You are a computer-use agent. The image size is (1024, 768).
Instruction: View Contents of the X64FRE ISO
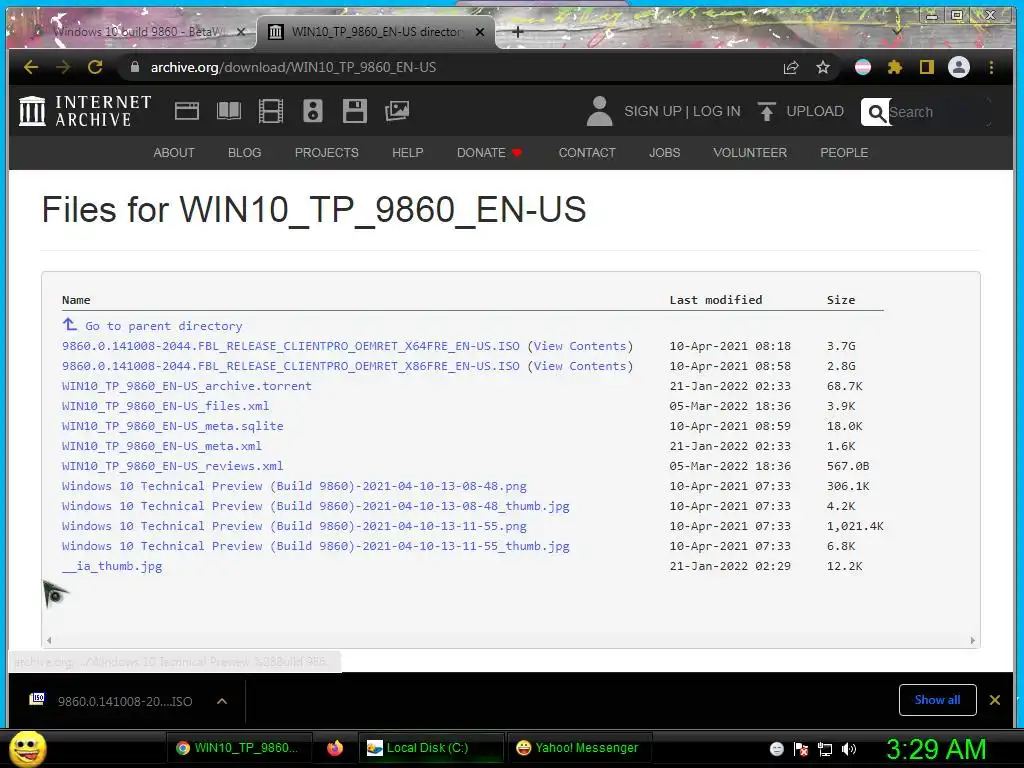(580, 346)
